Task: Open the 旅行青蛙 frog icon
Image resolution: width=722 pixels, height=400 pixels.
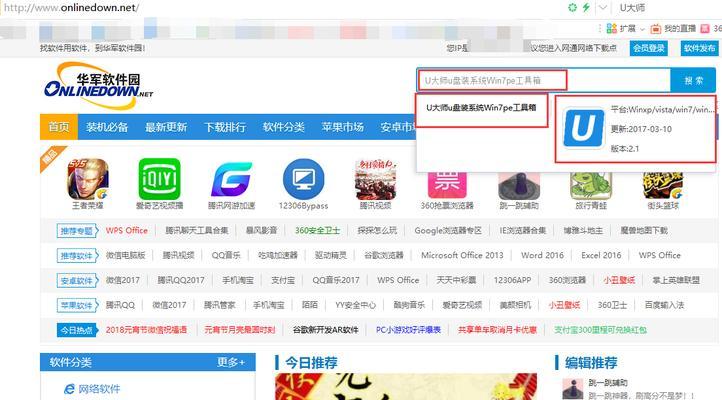Action: [591, 186]
